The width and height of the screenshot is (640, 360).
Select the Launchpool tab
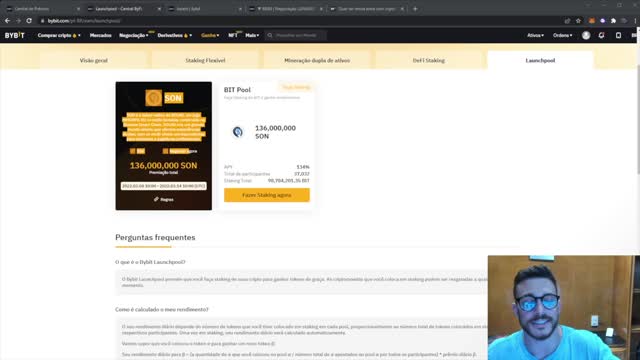coord(540,60)
